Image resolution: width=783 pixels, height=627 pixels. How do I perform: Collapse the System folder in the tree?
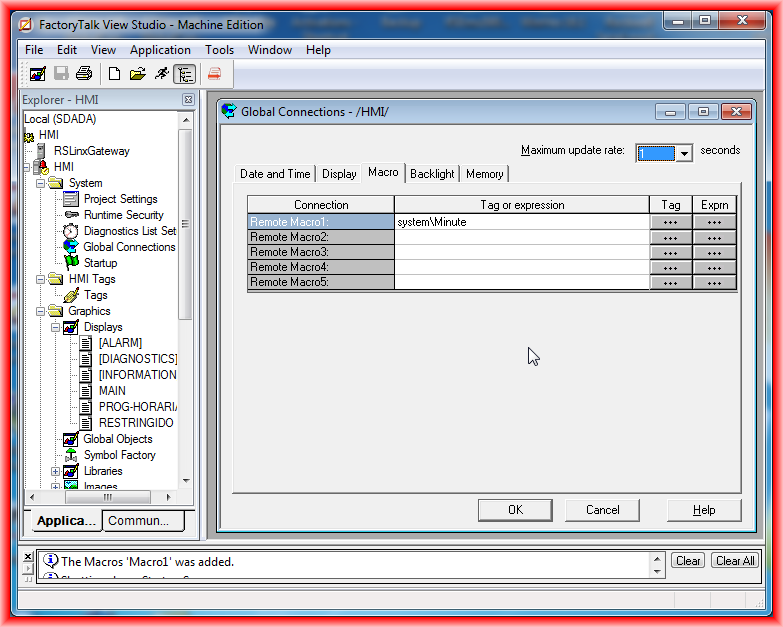(x=41, y=183)
